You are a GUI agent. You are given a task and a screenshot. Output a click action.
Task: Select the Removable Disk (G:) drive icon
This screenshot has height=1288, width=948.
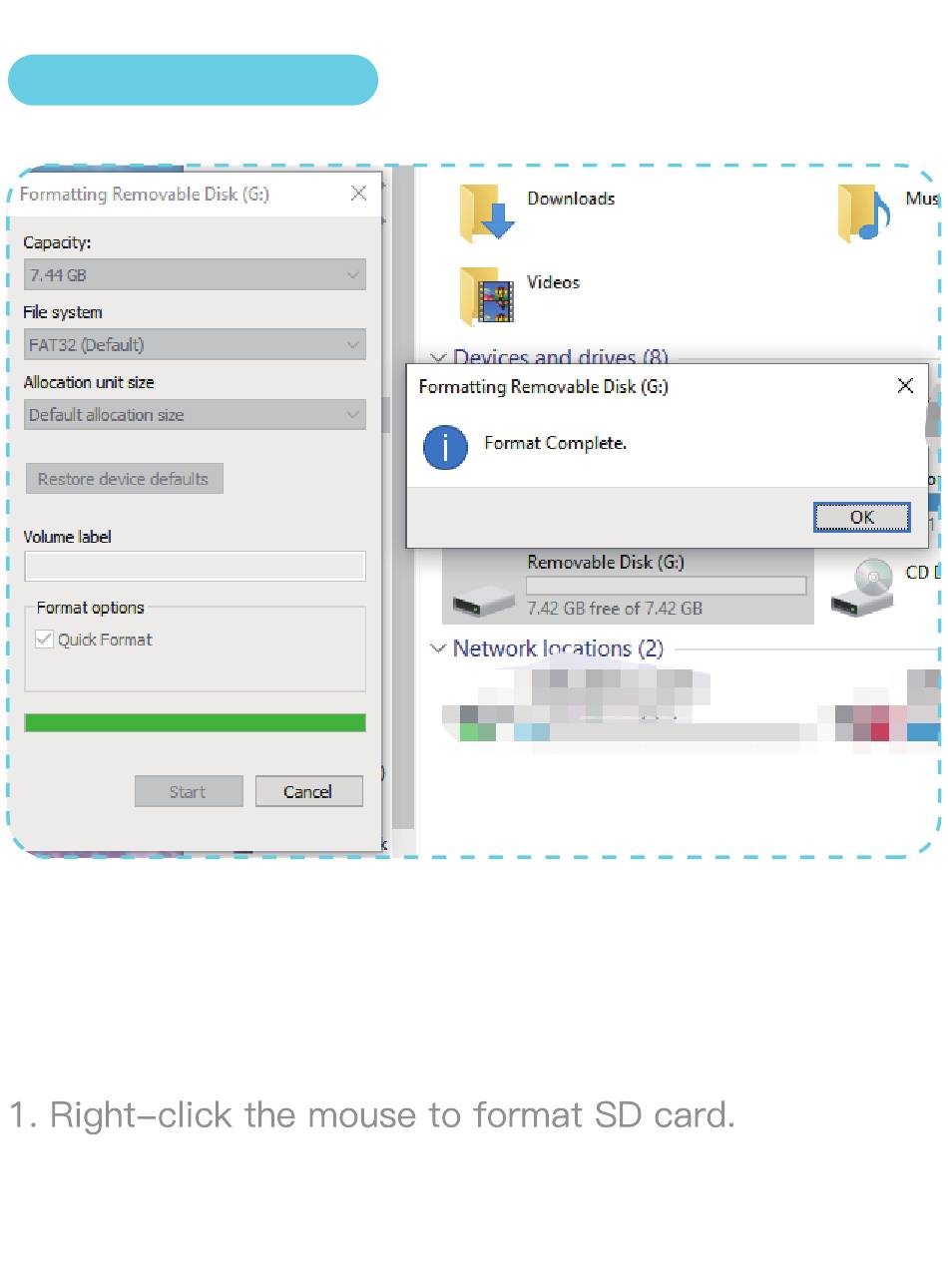tap(483, 600)
